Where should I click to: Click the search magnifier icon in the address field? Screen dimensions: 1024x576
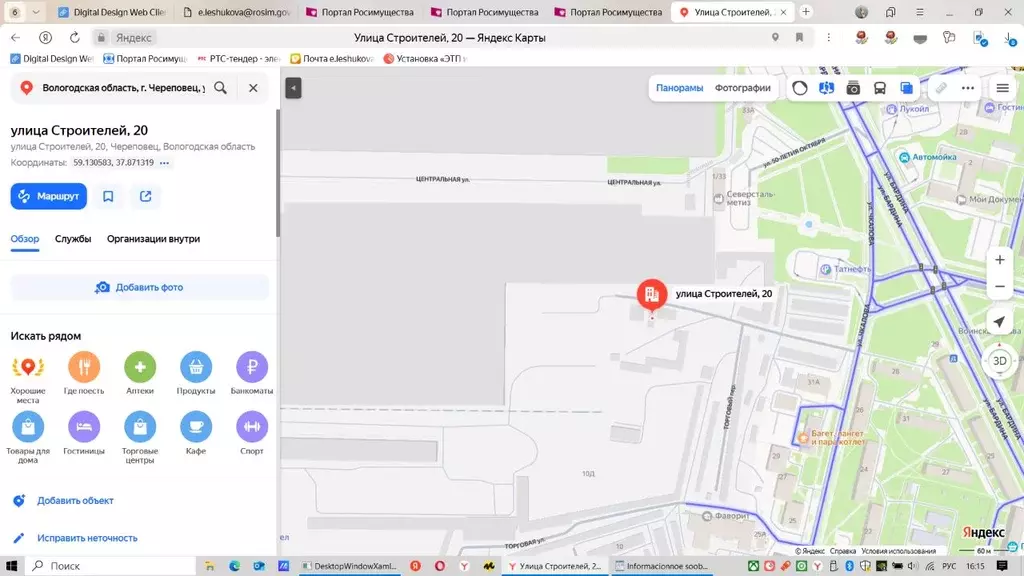tap(221, 88)
